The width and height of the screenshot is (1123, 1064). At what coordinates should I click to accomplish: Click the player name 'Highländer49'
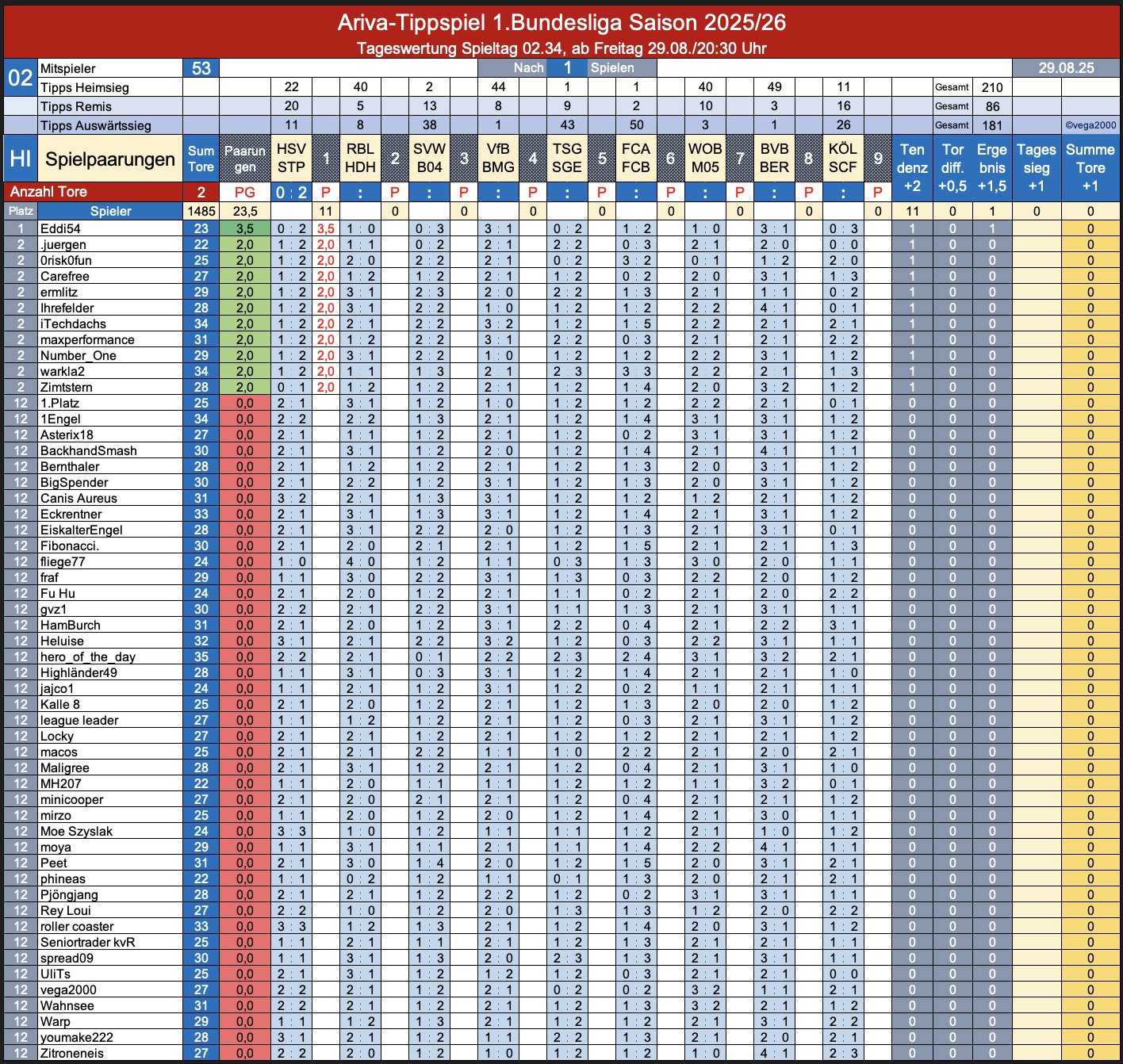[79, 672]
